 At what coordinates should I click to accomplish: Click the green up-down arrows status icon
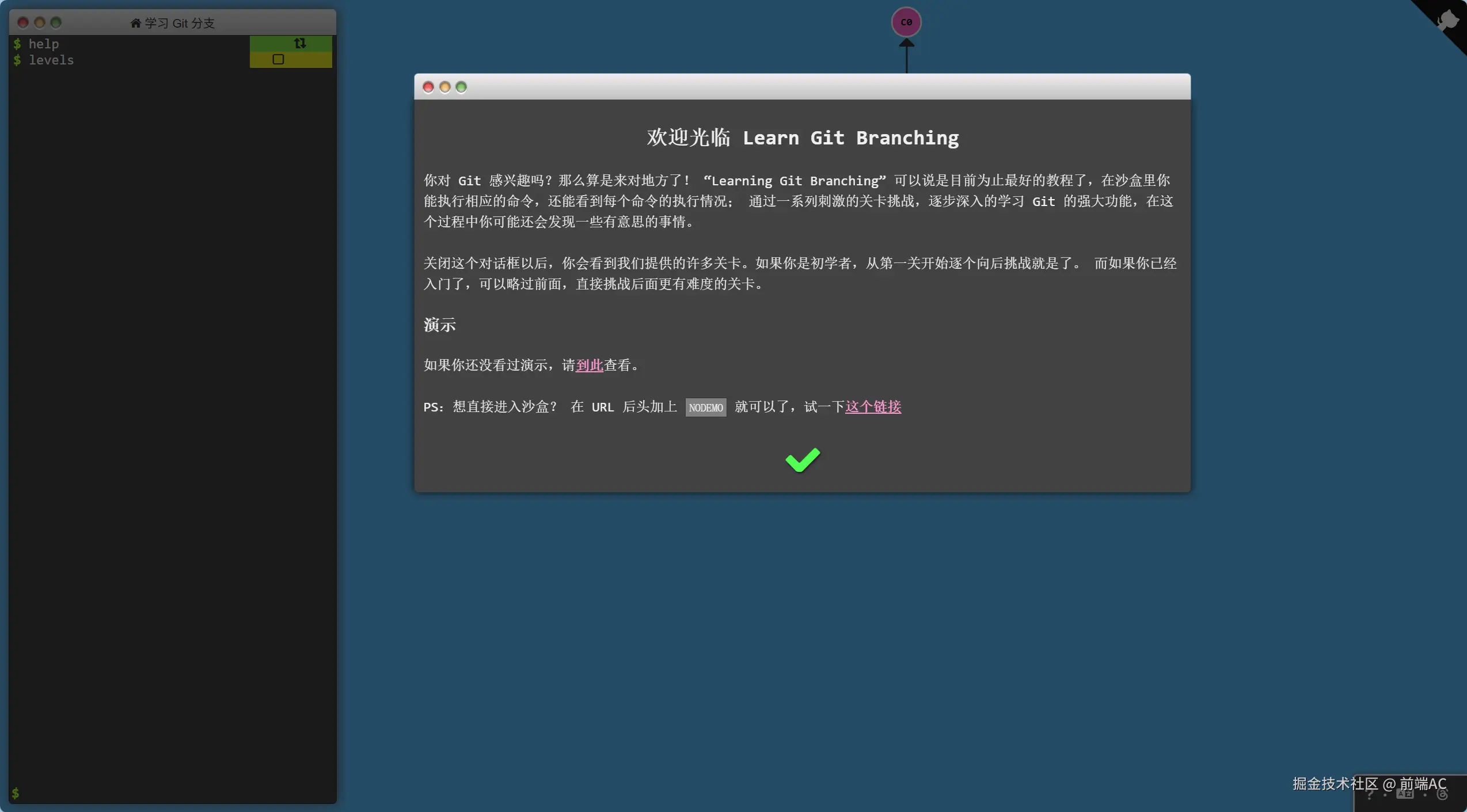coord(299,43)
